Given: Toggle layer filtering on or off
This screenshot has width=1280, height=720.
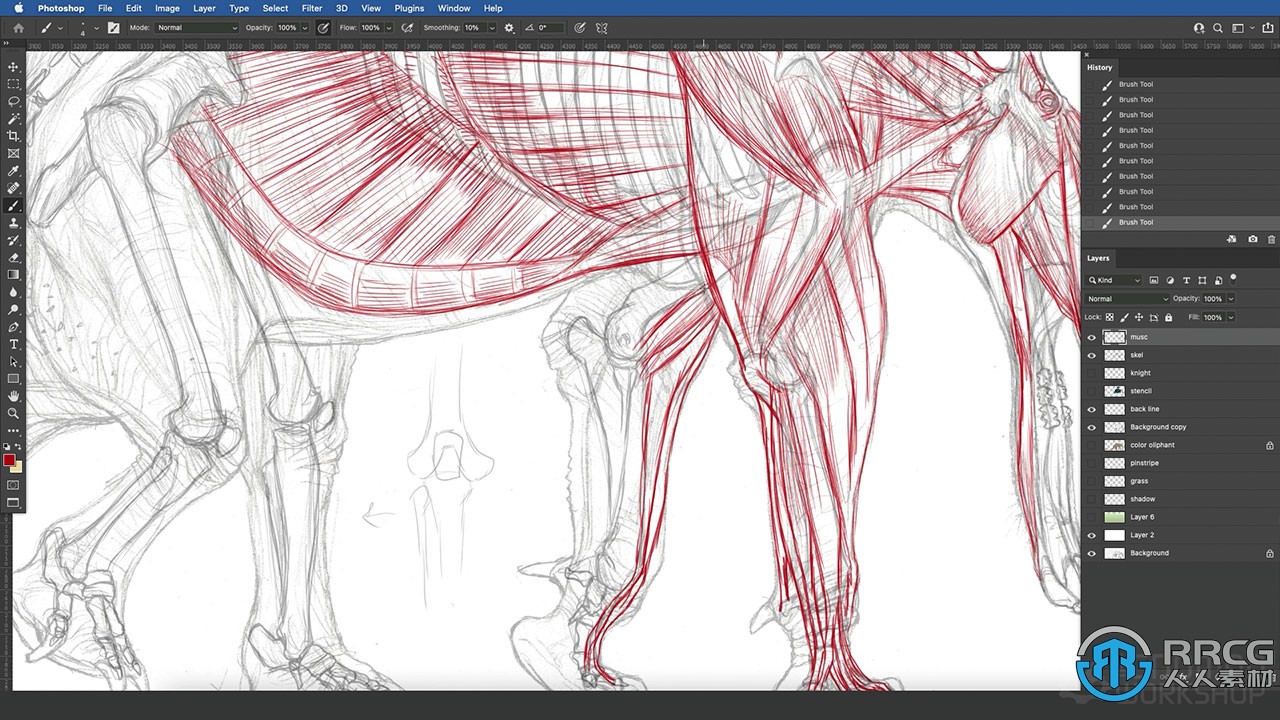Looking at the screenshot, I should tap(1233, 278).
